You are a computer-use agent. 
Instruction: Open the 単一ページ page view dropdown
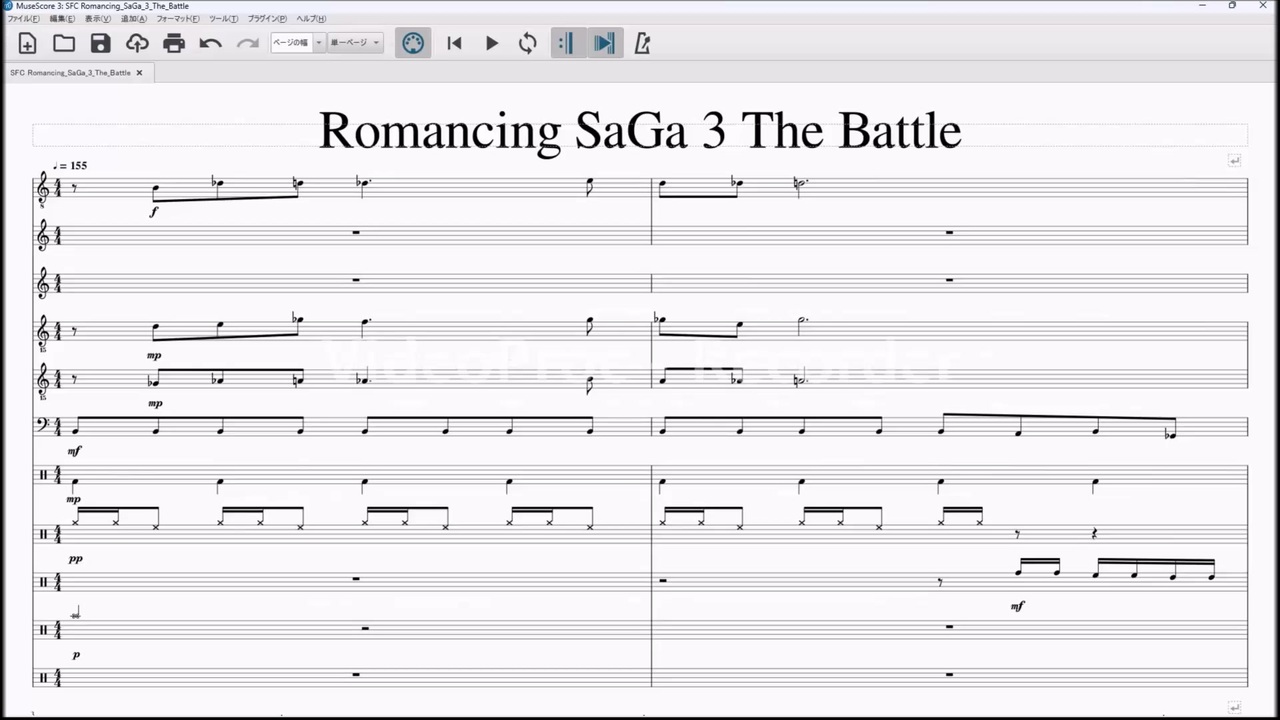coord(375,42)
